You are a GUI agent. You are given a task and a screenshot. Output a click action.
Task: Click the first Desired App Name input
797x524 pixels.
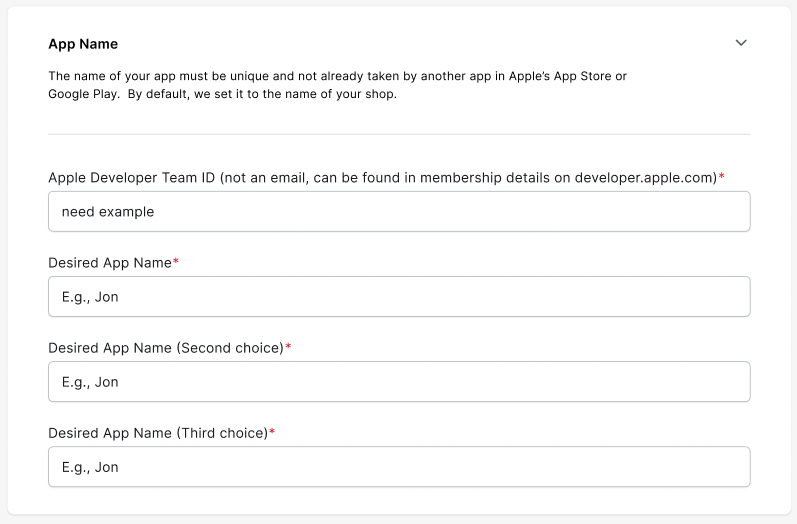pyautogui.click(x=399, y=297)
